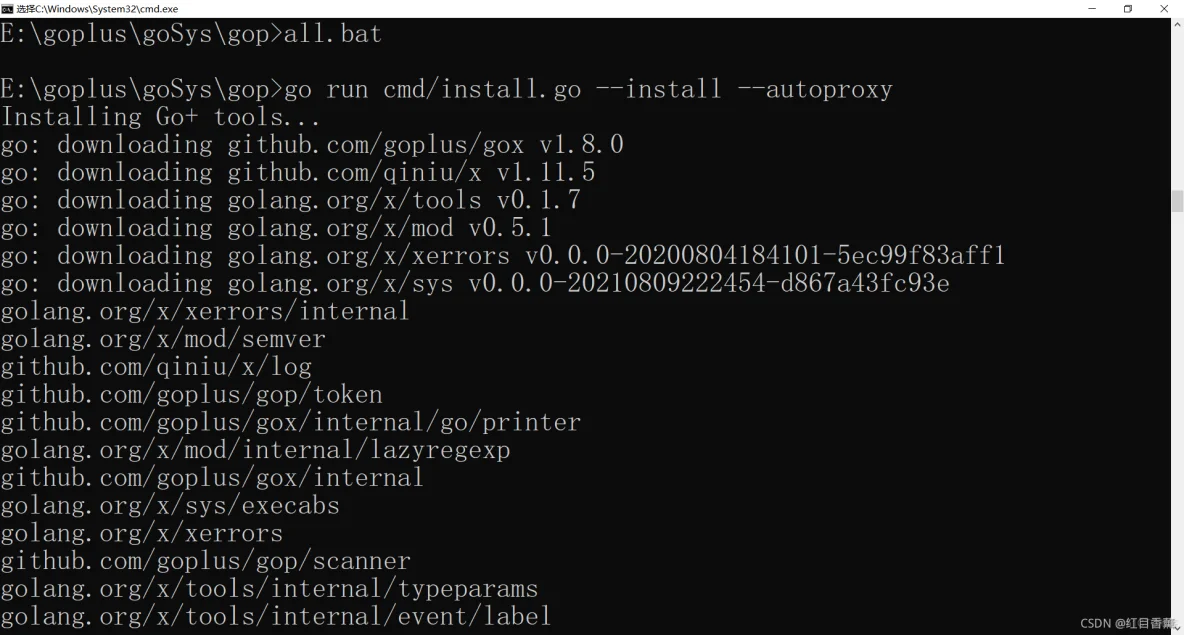This screenshot has width=1184, height=635.
Task: Click the 'Installing Go+ tools...' line
Action: [x=160, y=117]
